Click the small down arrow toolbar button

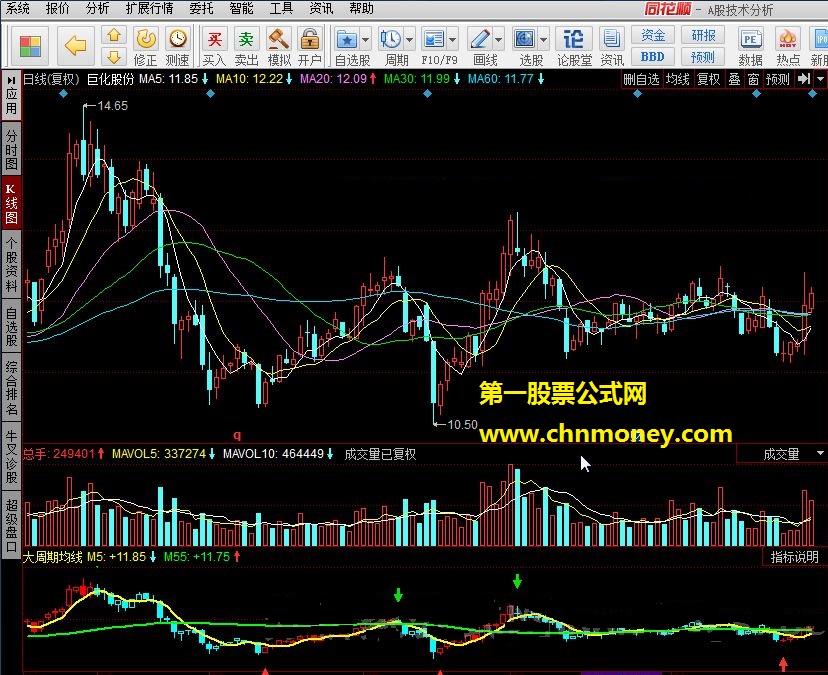[x=114, y=56]
